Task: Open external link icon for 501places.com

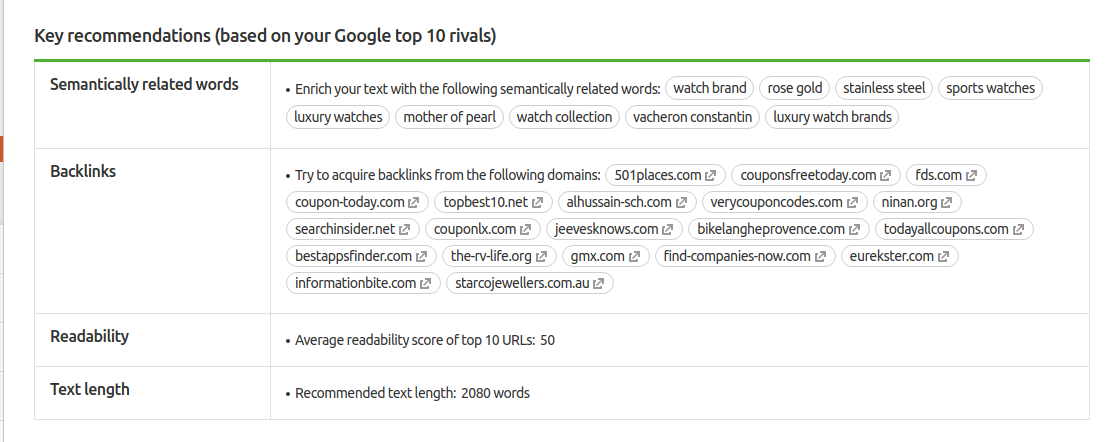Action: pyautogui.click(x=711, y=175)
